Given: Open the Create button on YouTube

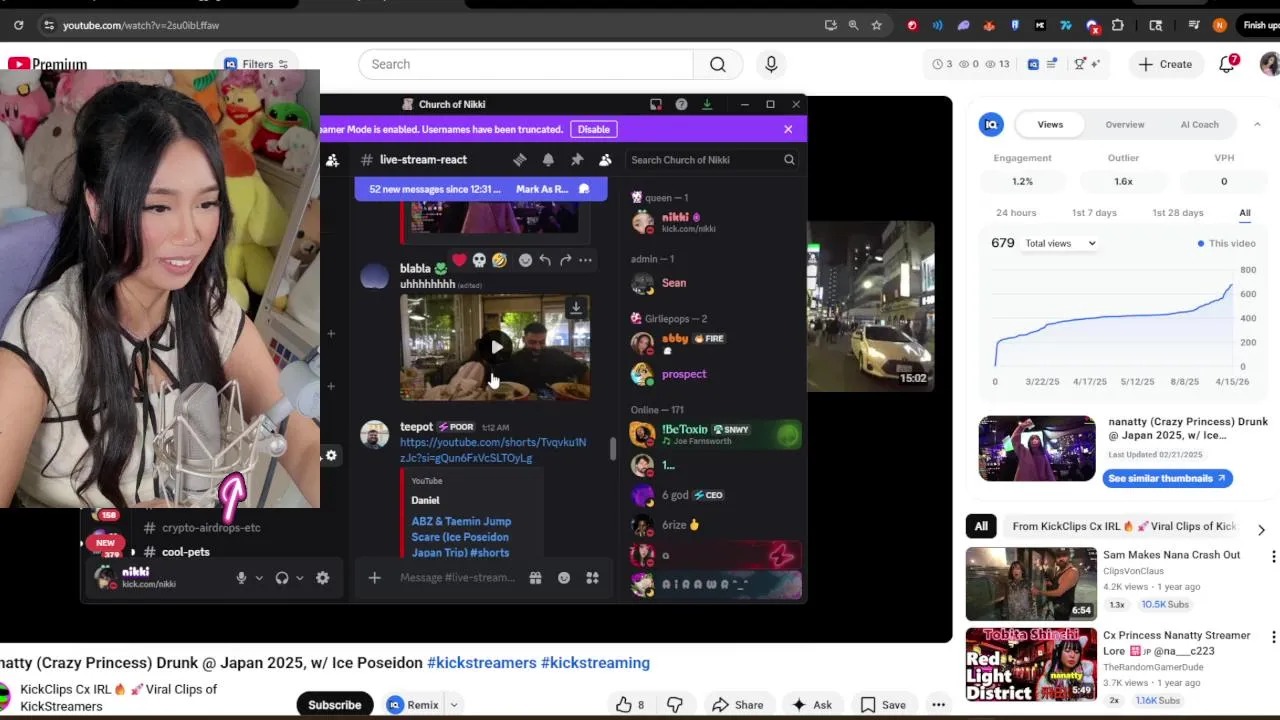Looking at the screenshot, I should click(x=1165, y=64).
